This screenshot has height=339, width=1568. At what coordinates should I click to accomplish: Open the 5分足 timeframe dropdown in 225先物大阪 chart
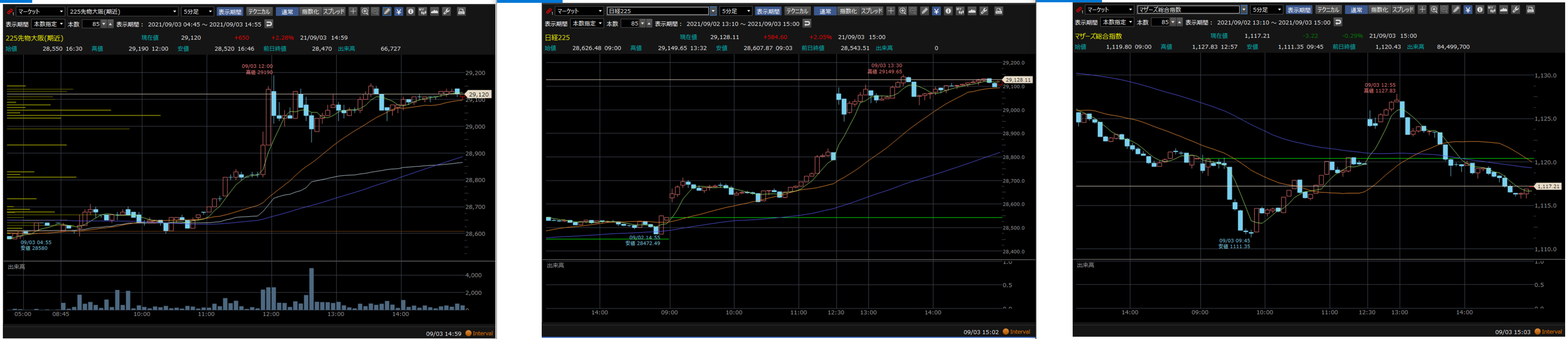click(197, 11)
